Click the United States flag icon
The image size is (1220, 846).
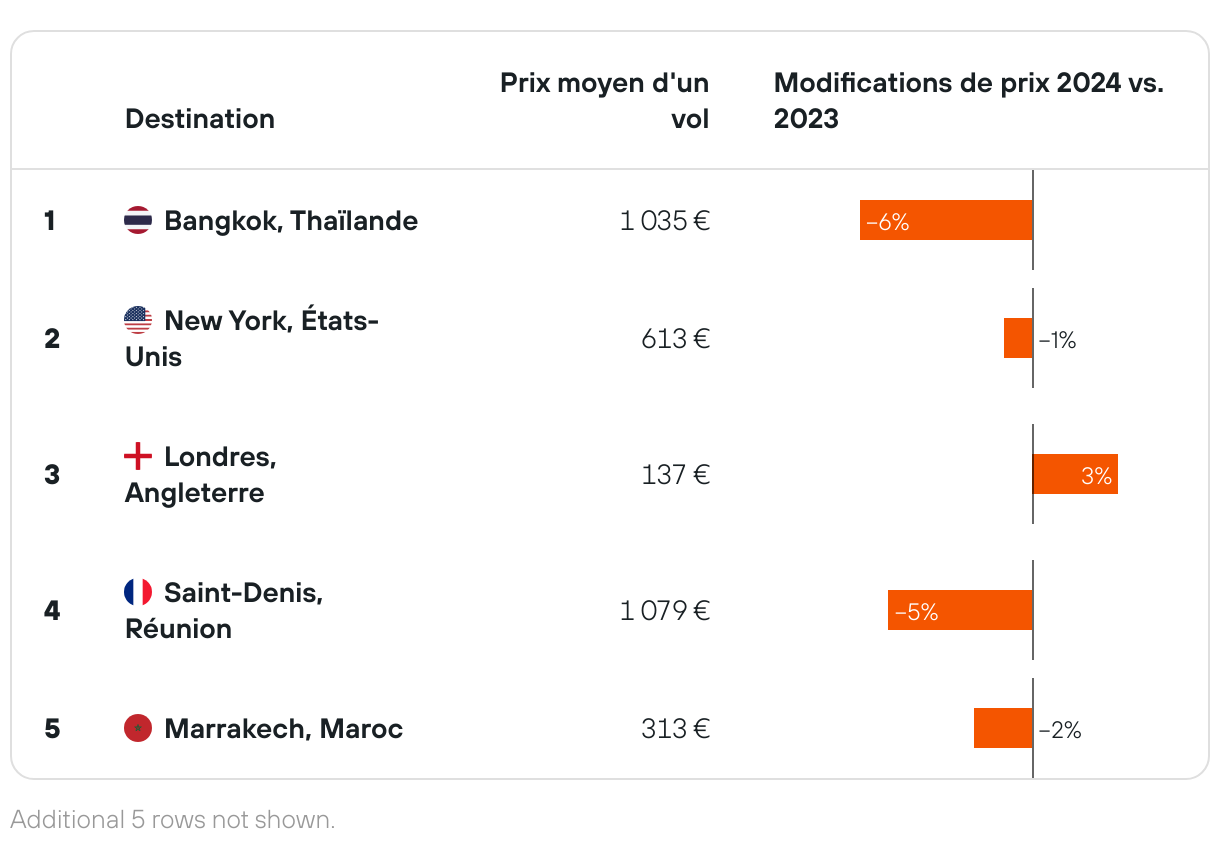138,320
